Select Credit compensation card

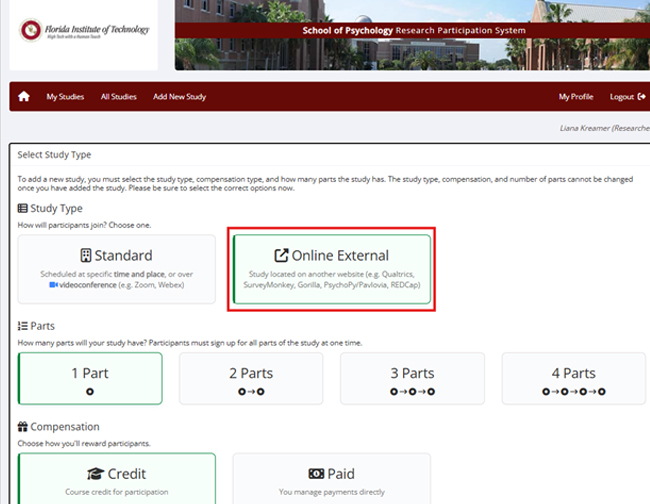[116, 479]
